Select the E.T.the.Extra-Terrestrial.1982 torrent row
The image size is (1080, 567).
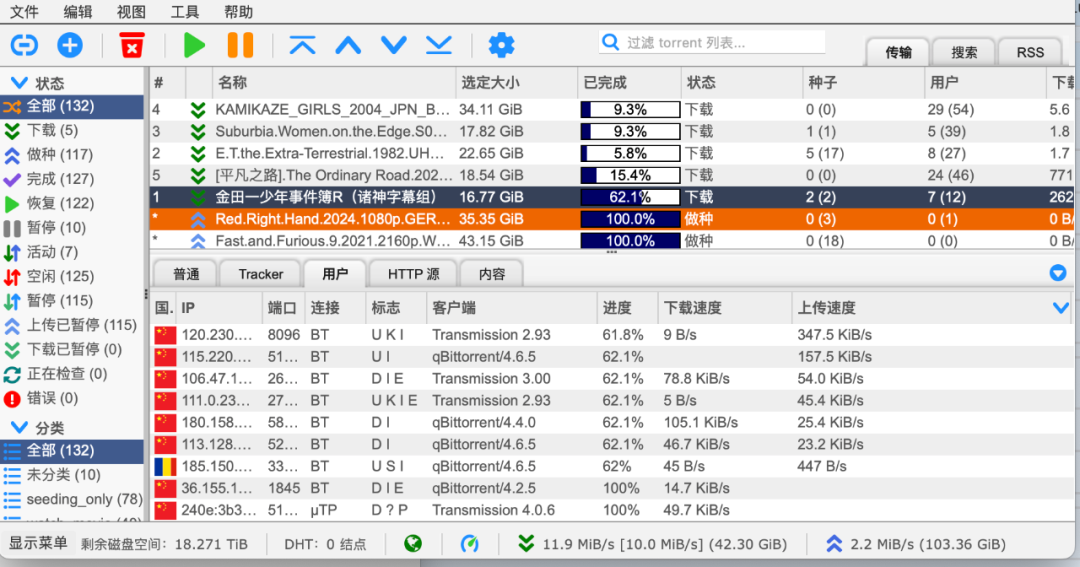(x=612, y=153)
